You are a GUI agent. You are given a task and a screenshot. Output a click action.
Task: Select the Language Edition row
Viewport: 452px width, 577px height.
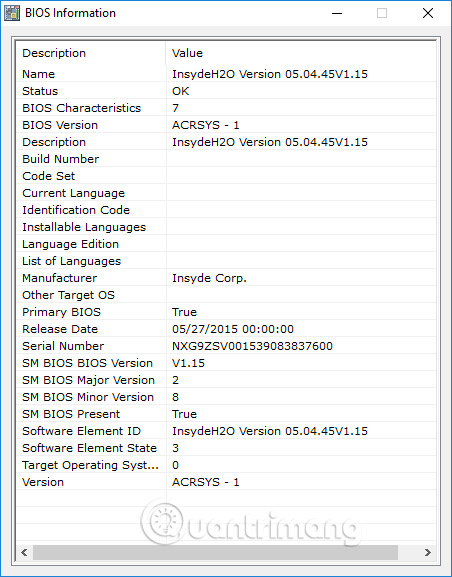(x=226, y=244)
